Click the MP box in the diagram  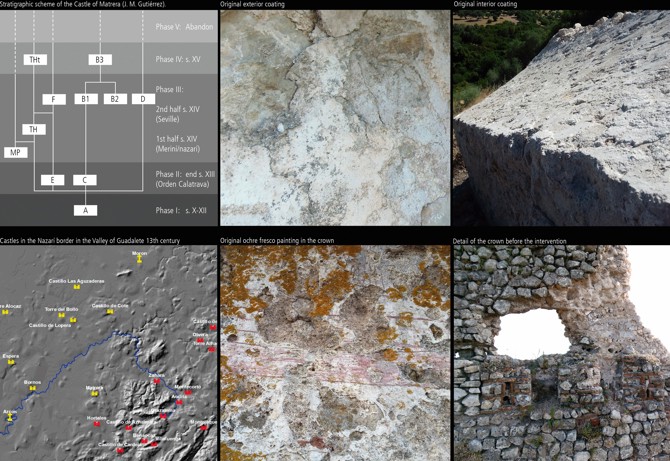pos(15,152)
